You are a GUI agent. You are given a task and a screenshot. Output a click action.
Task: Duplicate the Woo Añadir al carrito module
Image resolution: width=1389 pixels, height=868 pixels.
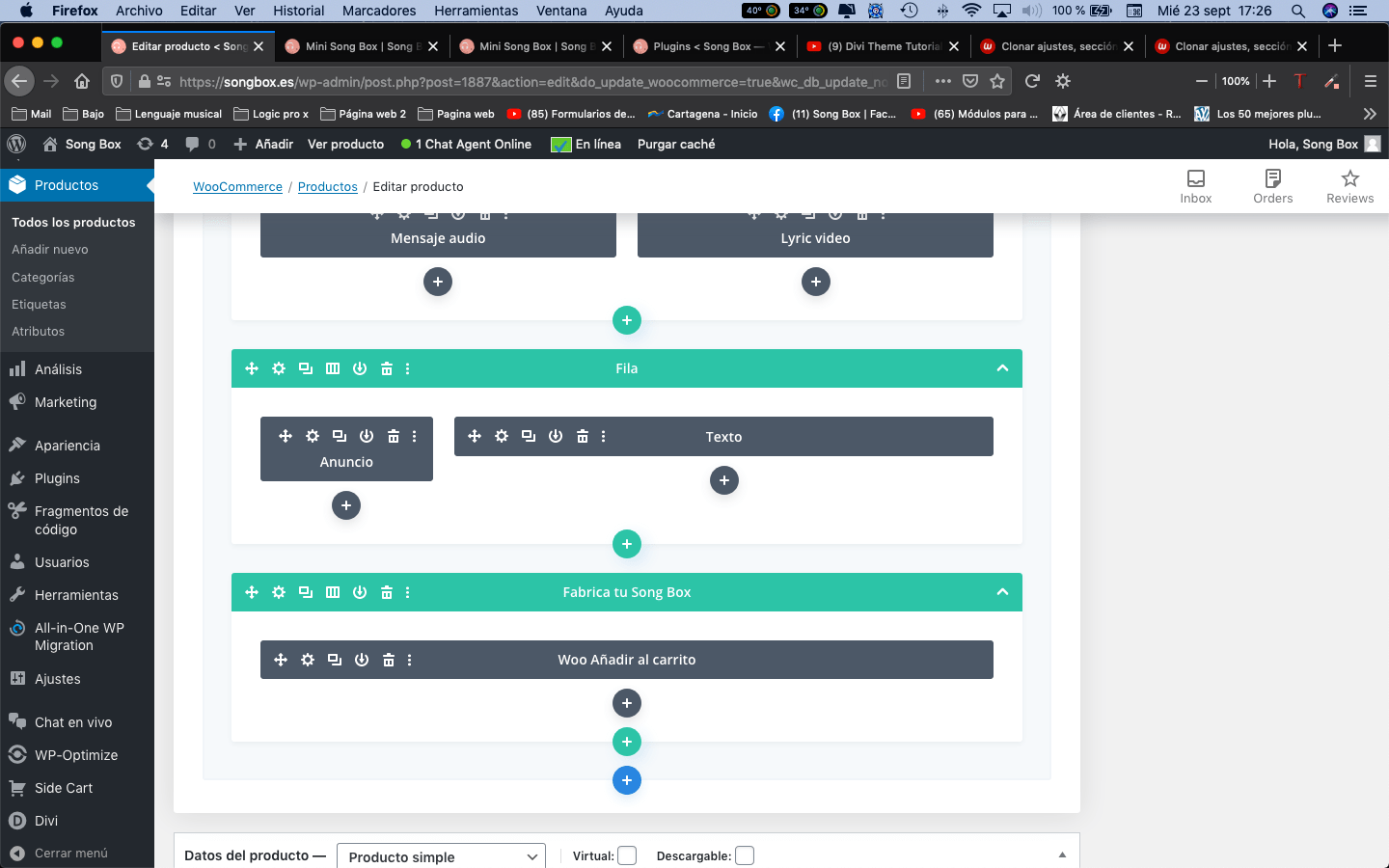click(335, 660)
